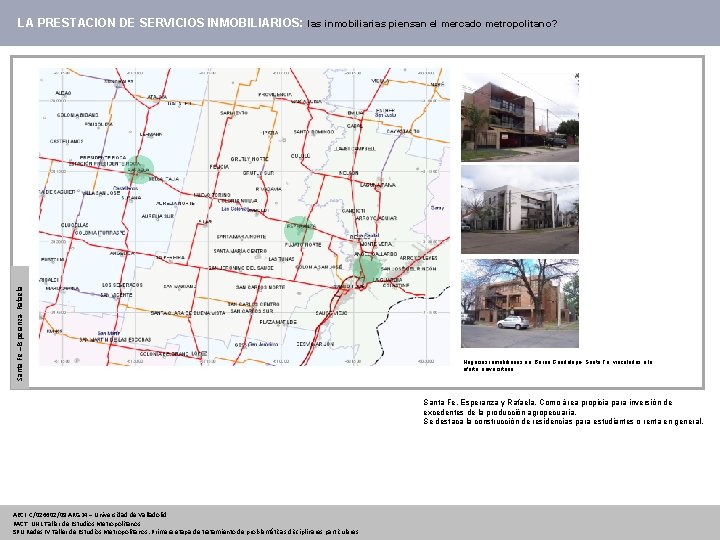Click the 'MONTE VERA' map label
The image size is (720, 540).
point(376,244)
